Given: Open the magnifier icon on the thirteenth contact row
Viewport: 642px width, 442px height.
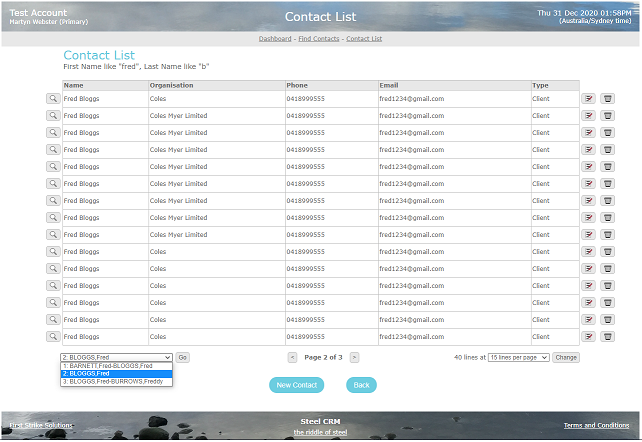Looking at the screenshot, I should pyautogui.click(x=53, y=302).
